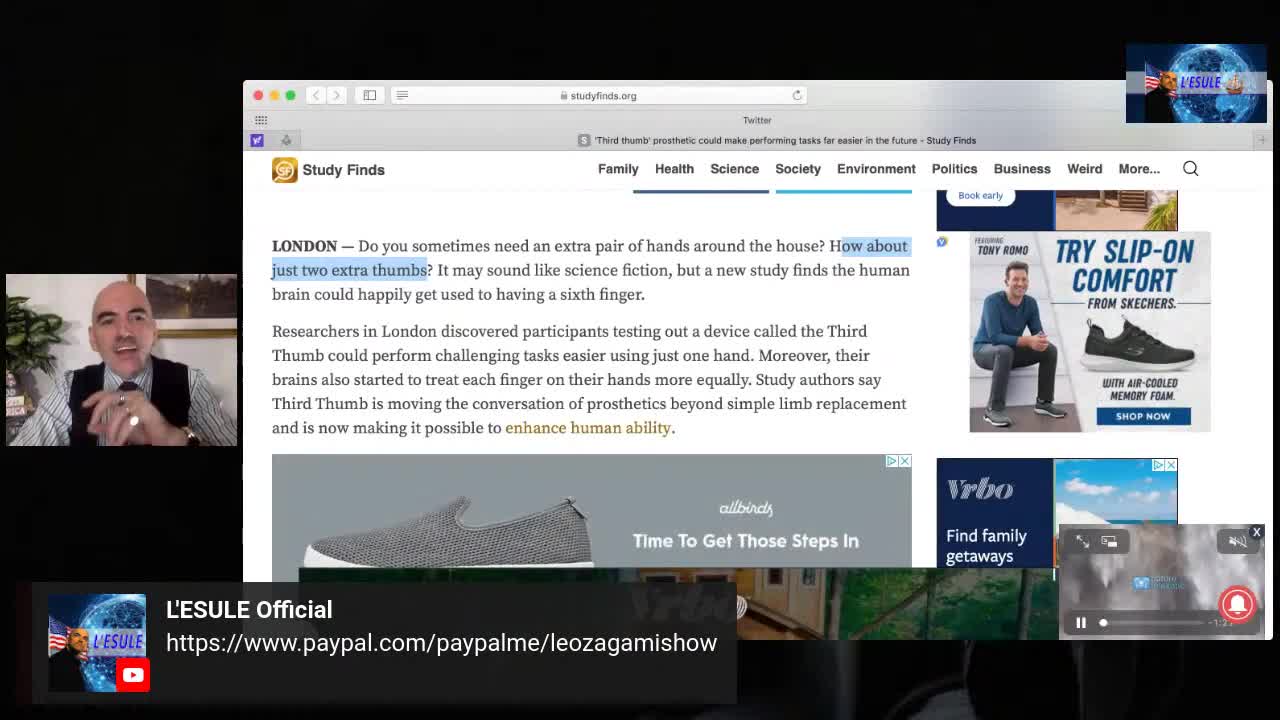The width and height of the screenshot is (1280, 720).
Task: Open the Science menu item
Action: tap(735, 169)
